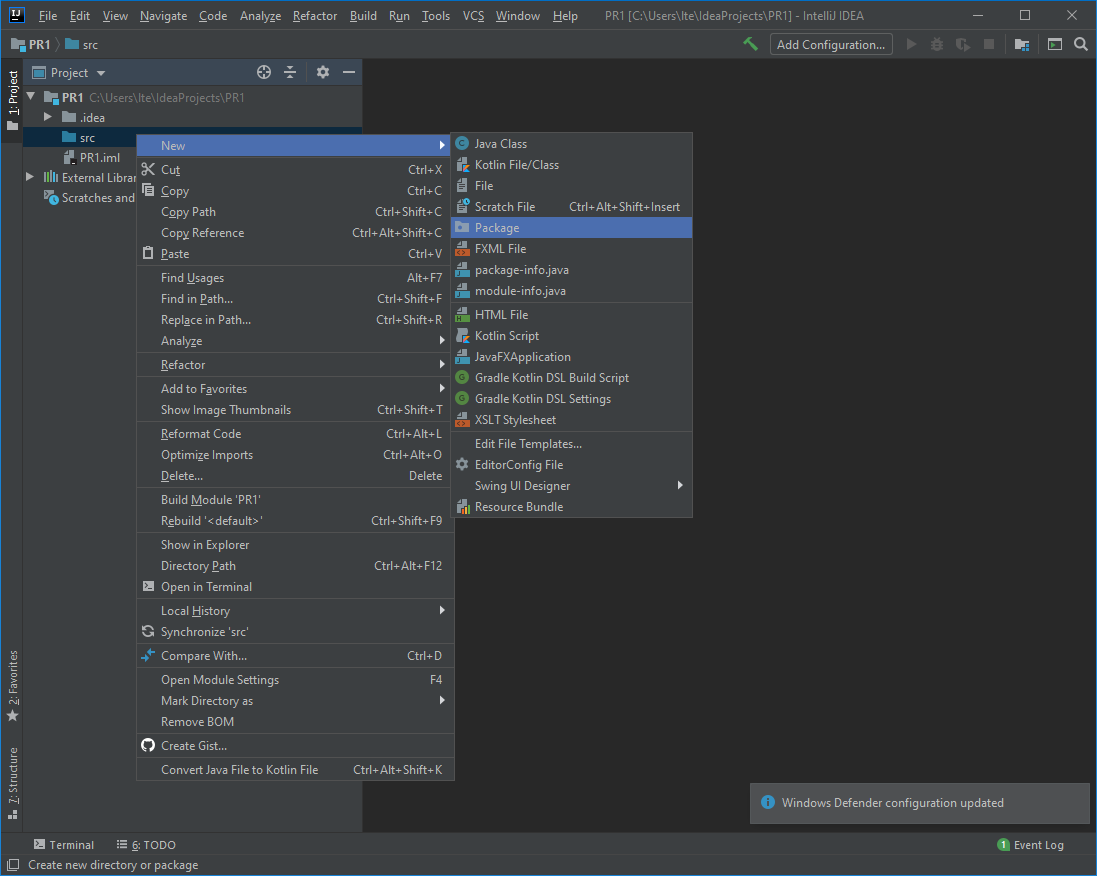1097x876 pixels.
Task: Expand the Refactor submenu in context menu
Action: 295,365
